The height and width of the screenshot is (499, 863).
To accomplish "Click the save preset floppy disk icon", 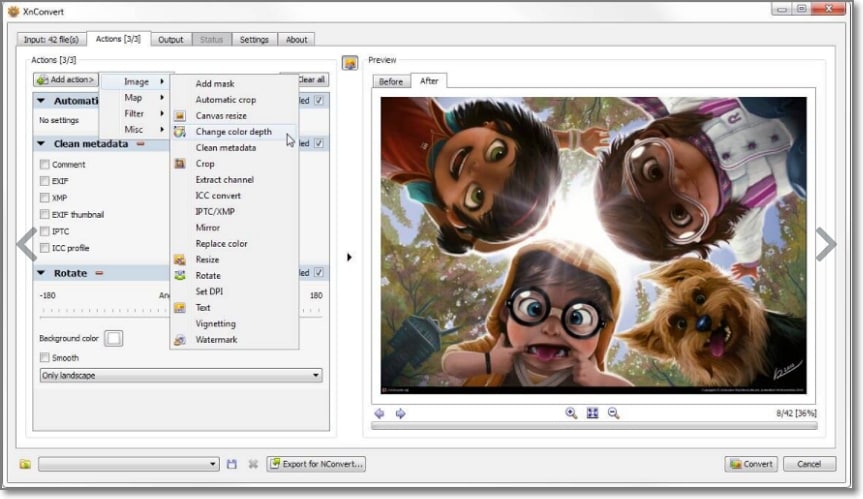I will [x=232, y=464].
